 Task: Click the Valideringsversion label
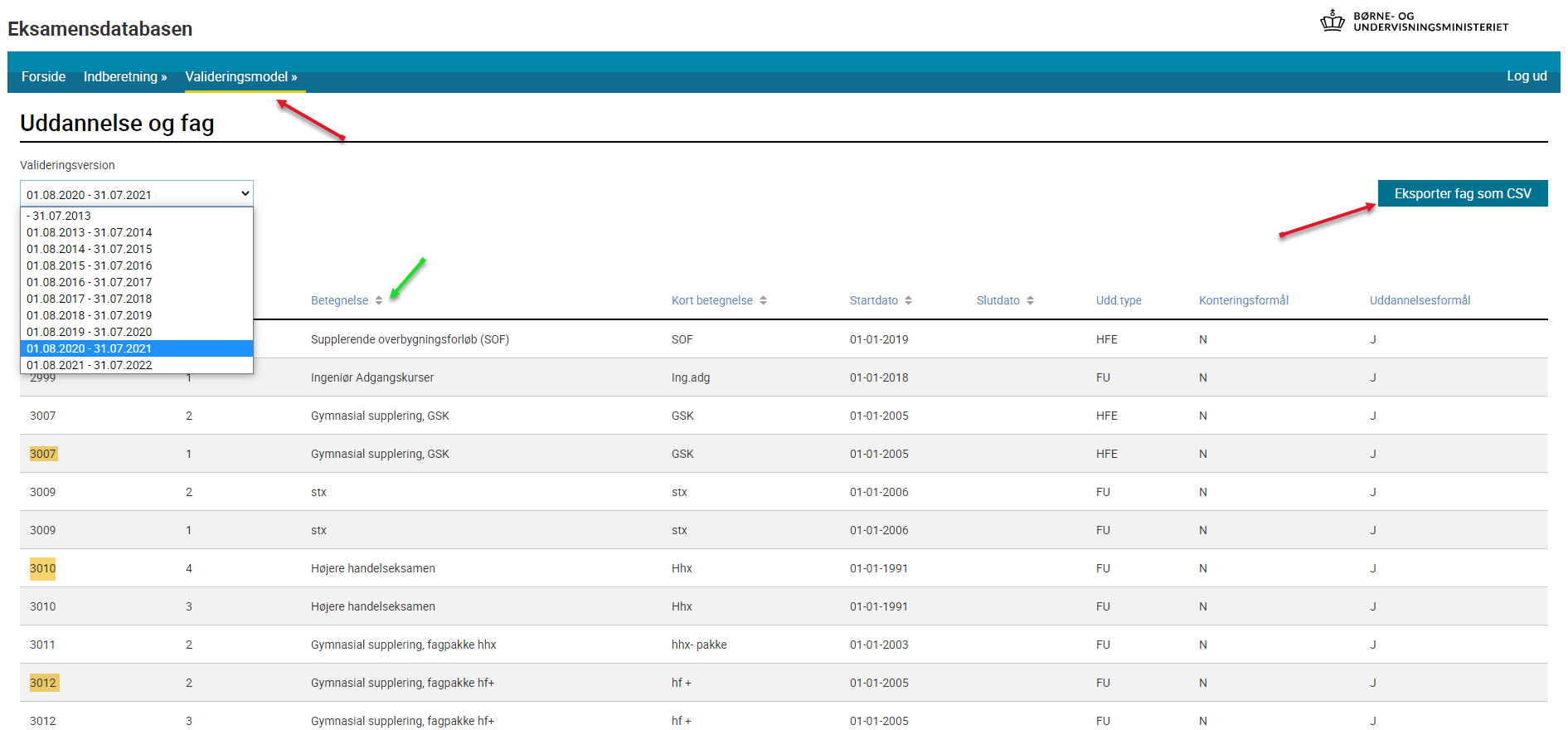[x=67, y=165]
